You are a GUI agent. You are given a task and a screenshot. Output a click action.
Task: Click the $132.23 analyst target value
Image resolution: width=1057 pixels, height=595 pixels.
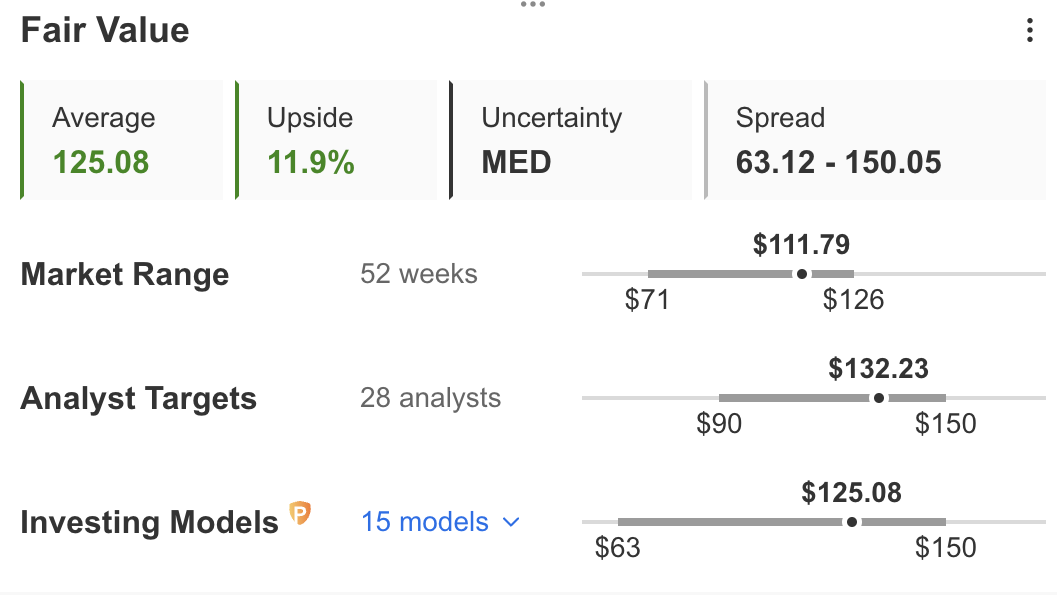[878, 369]
